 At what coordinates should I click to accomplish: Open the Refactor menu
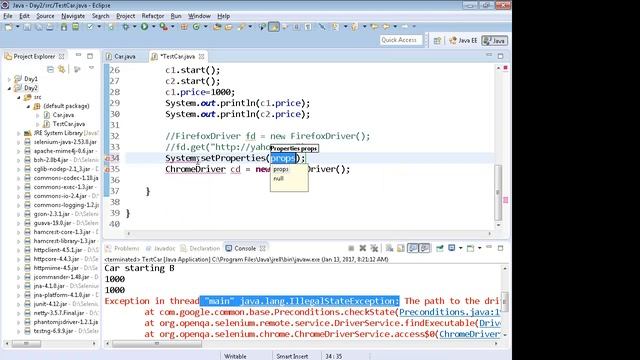coord(153,16)
